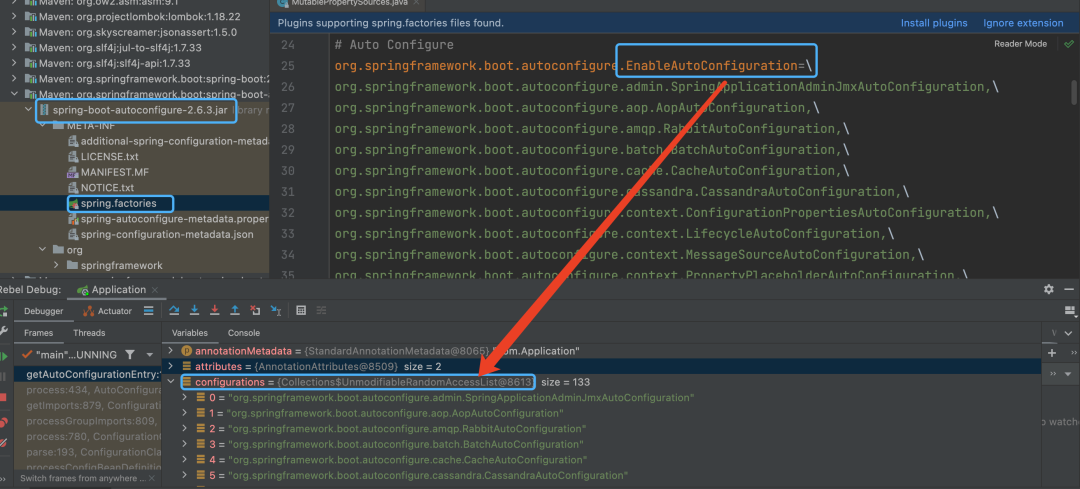Expand the attributes variable
The height and width of the screenshot is (489, 1080).
pyautogui.click(x=172, y=366)
